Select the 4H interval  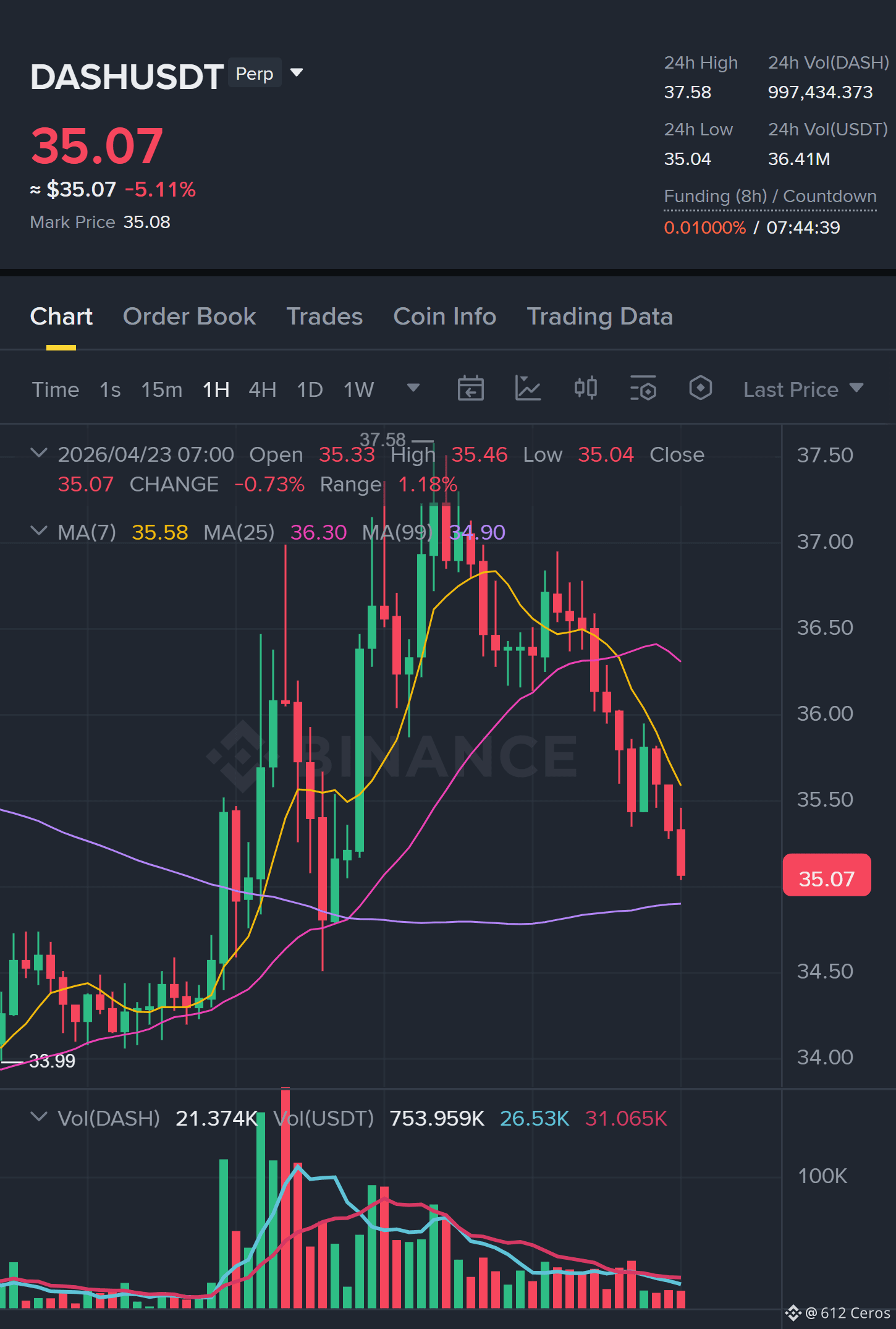tap(262, 389)
